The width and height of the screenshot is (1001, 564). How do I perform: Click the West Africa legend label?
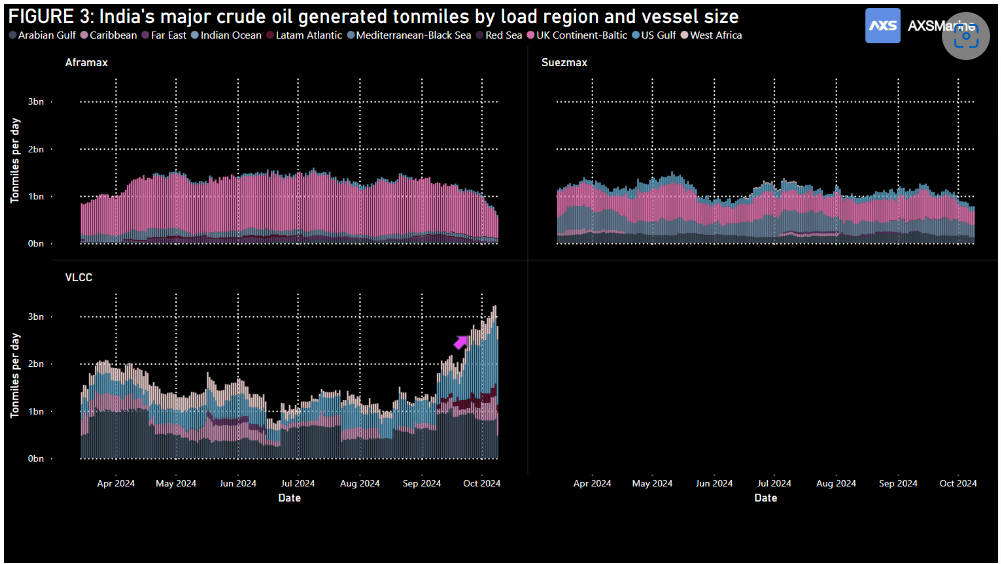coord(716,36)
